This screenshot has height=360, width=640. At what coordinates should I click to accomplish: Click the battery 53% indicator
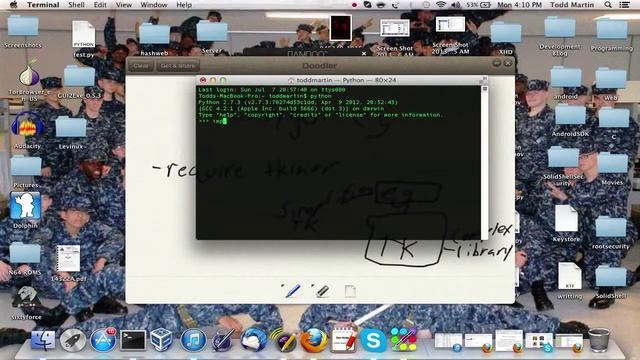[478, 5]
